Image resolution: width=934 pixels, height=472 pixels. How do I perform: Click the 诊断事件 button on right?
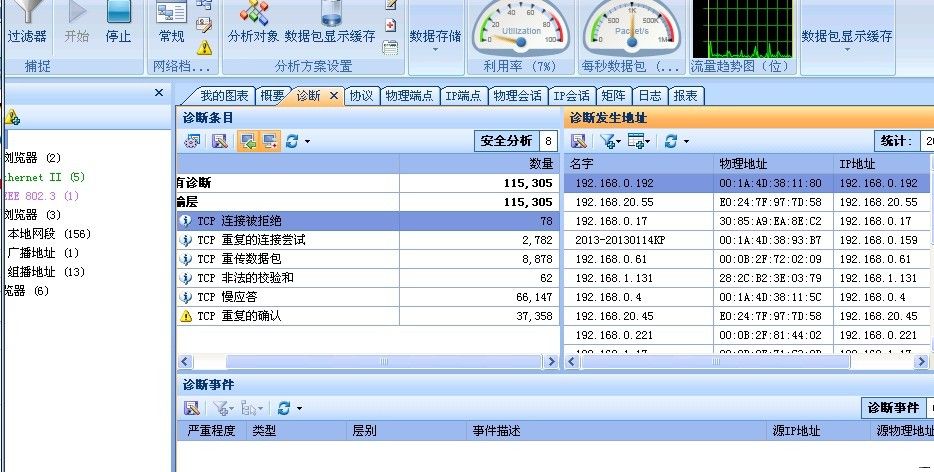[893, 408]
